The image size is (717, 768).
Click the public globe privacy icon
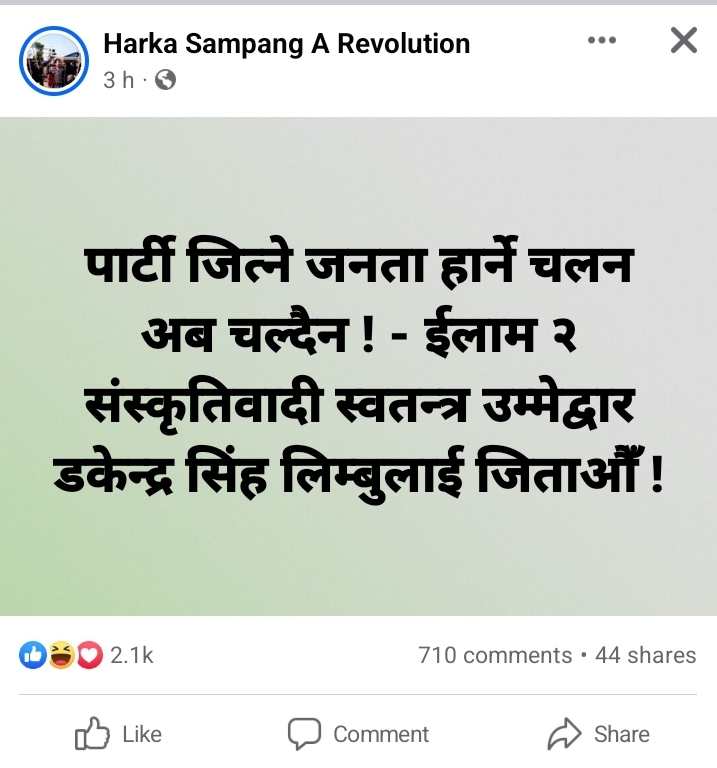166,79
